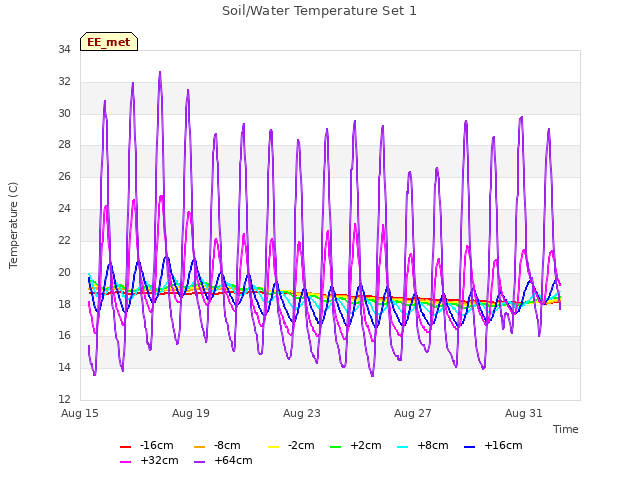640x480 pixels.
Task: Click the 14 y-axis tick label
Action: click(64, 368)
